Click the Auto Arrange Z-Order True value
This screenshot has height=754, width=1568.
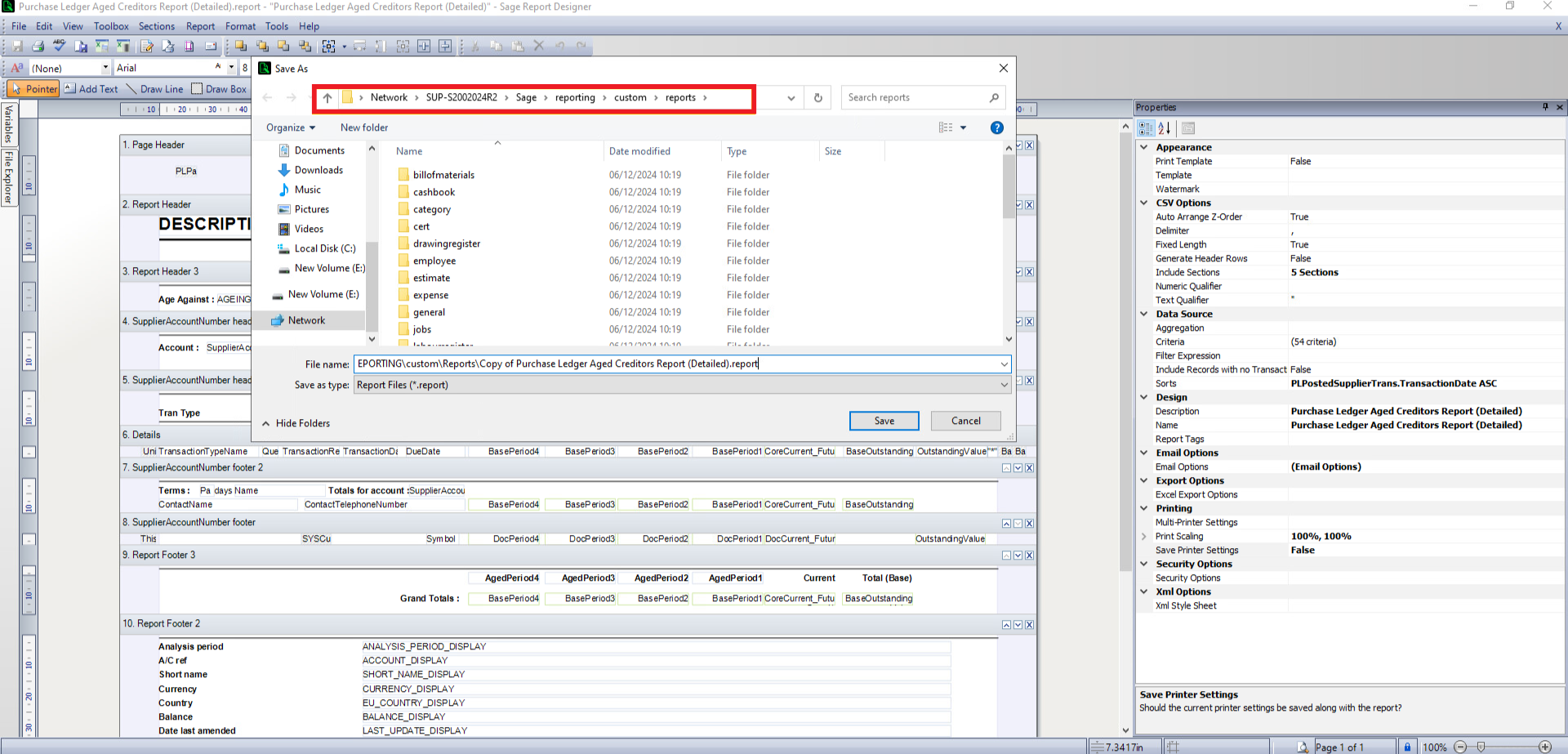[1299, 217]
